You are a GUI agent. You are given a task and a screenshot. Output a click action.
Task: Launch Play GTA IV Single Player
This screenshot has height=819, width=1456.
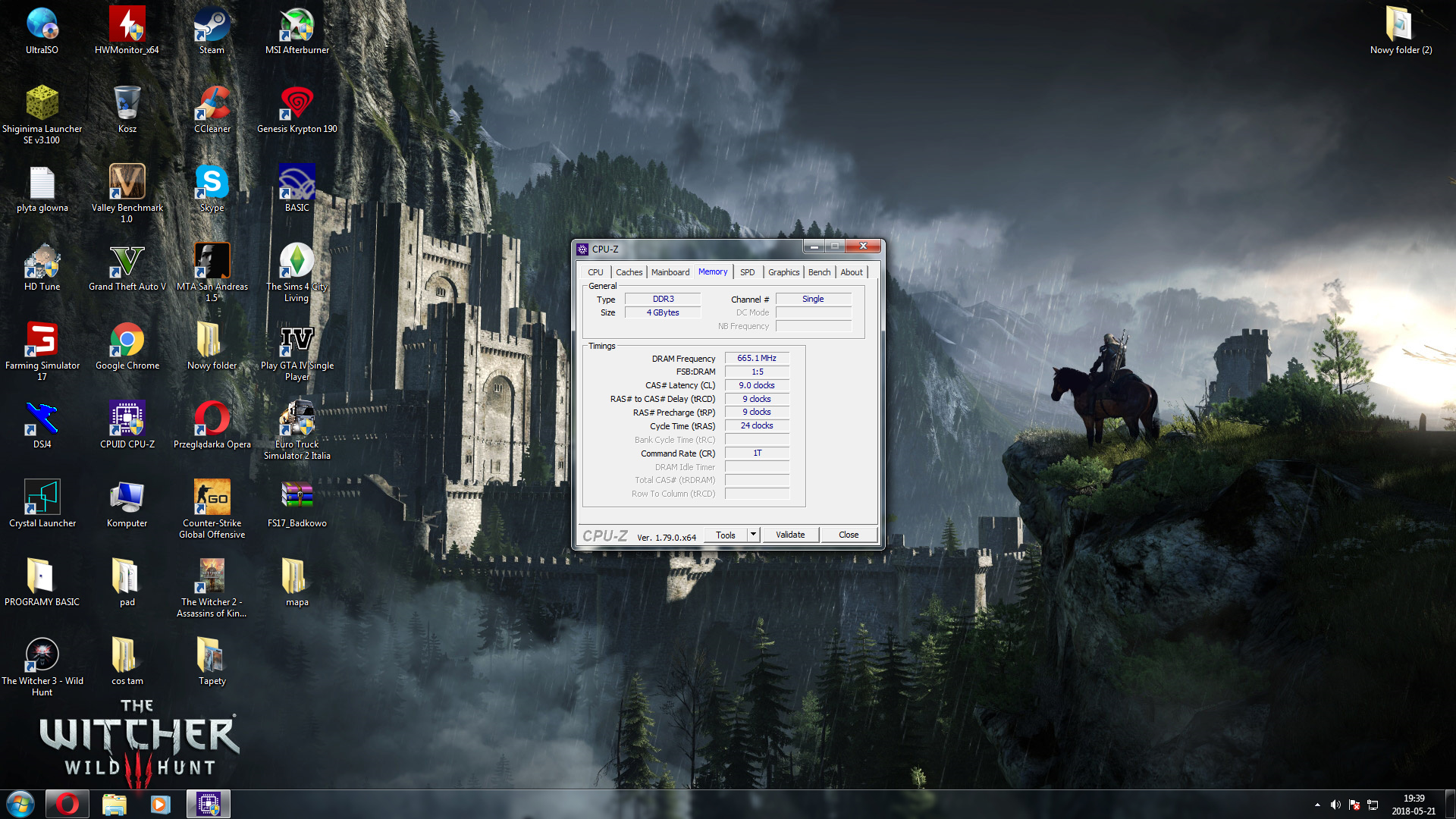point(297,352)
